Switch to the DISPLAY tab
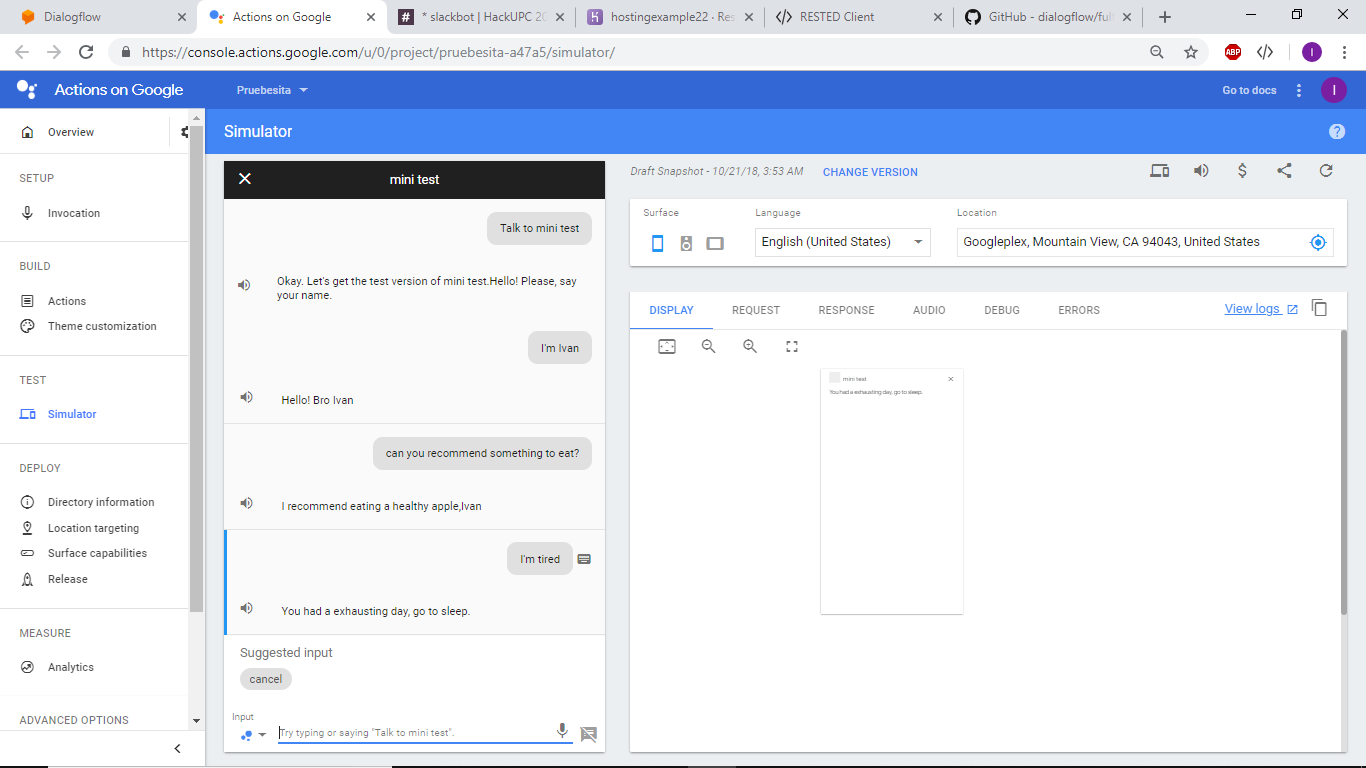This screenshot has width=1366, height=768. tap(671, 310)
